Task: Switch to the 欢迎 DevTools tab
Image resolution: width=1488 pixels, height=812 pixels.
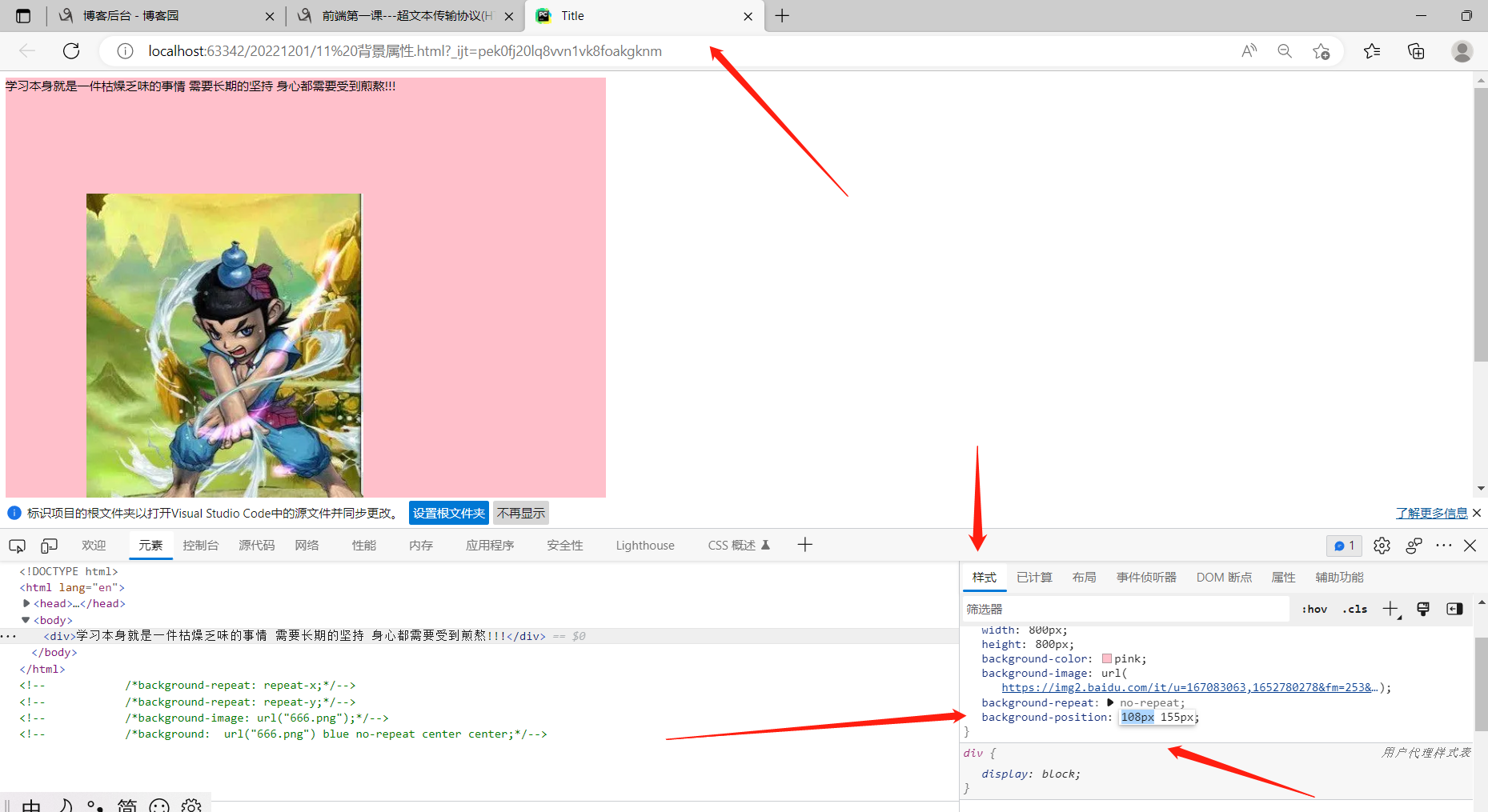Action: pos(94,546)
